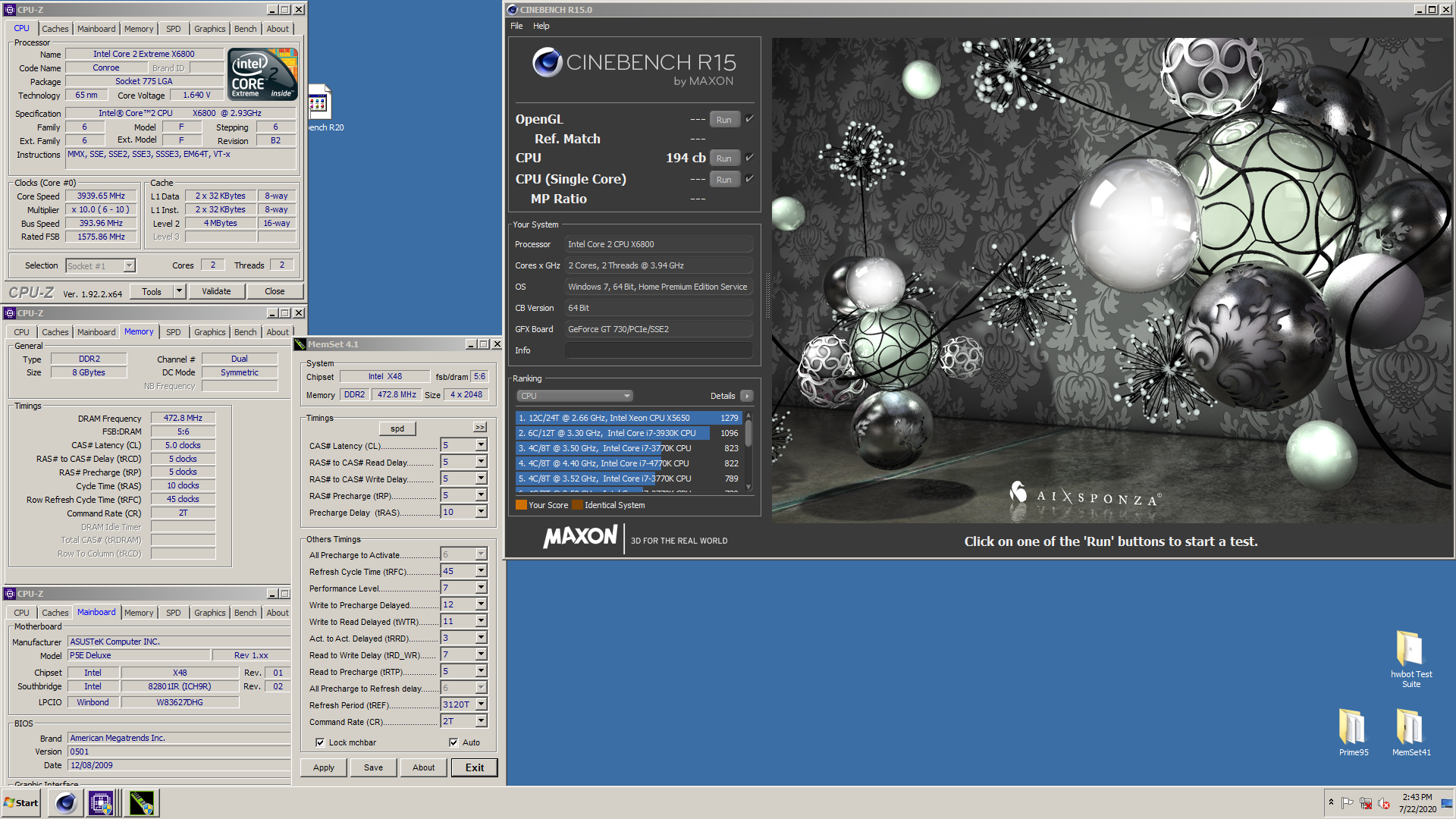Image resolution: width=1456 pixels, height=819 pixels.
Task: Click the MemSet 4.1 title bar icon
Action: [x=300, y=344]
